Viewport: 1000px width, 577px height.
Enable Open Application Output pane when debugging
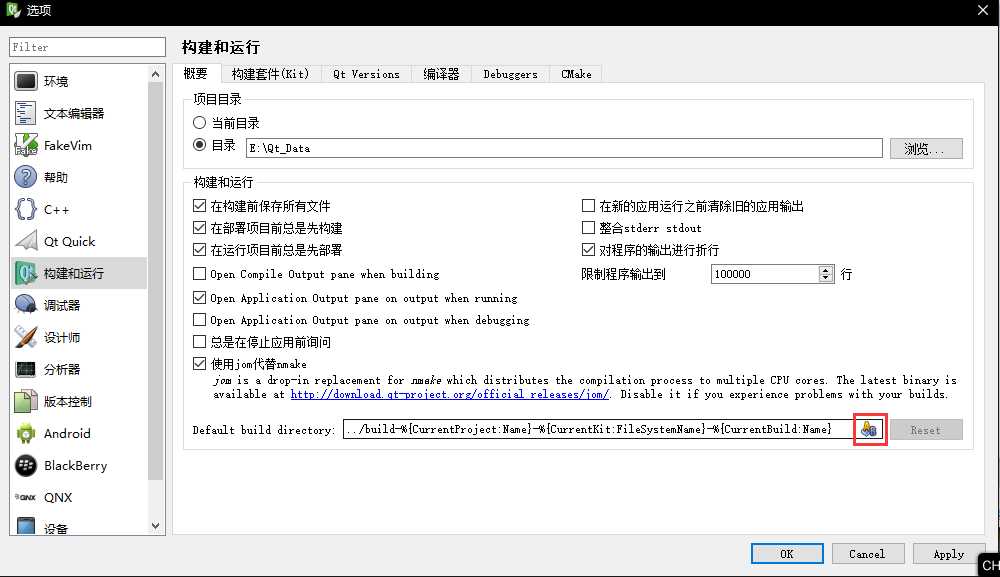200,319
